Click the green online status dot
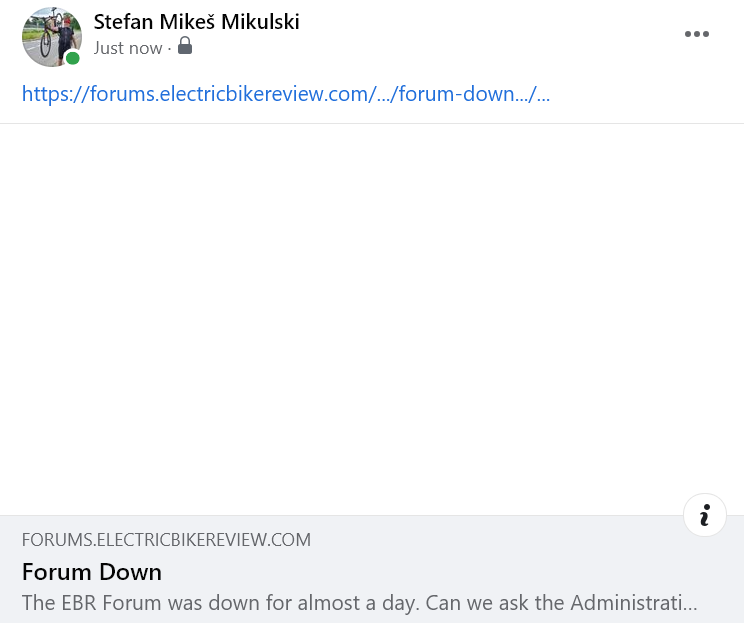 (x=73, y=58)
